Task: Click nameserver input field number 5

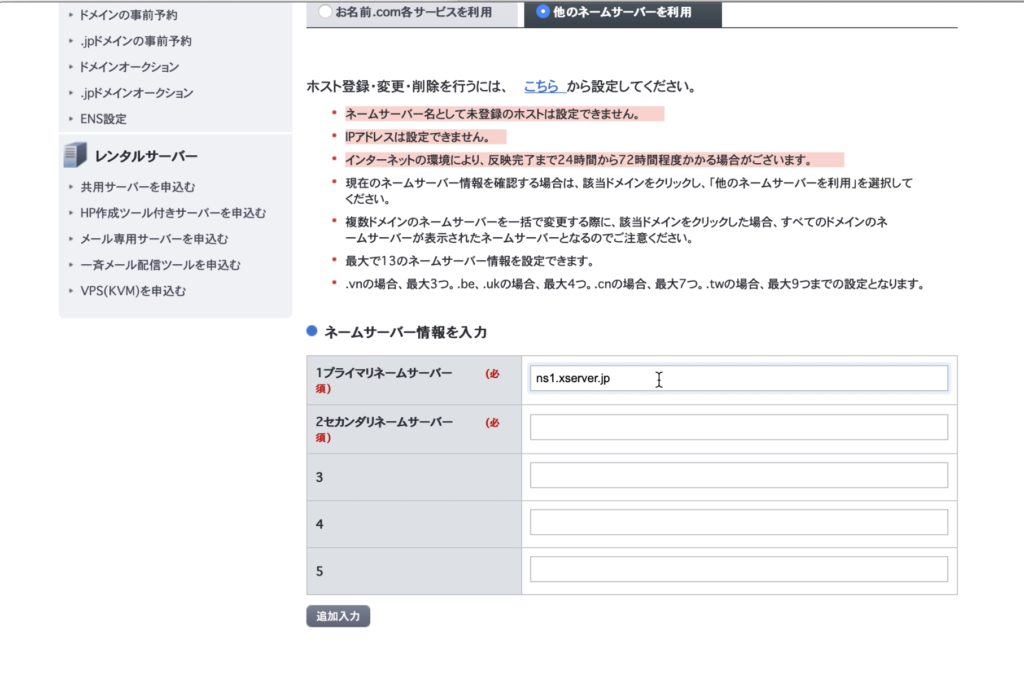Action: [x=738, y=569]
